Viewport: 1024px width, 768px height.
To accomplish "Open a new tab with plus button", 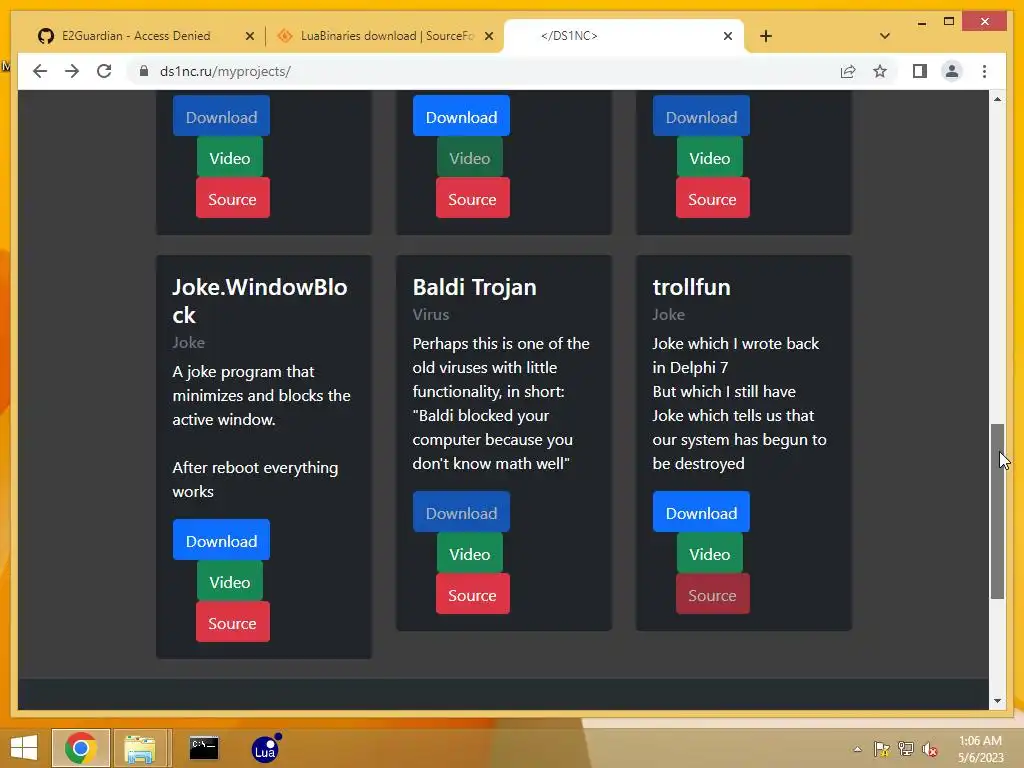I will click(766, 36).
